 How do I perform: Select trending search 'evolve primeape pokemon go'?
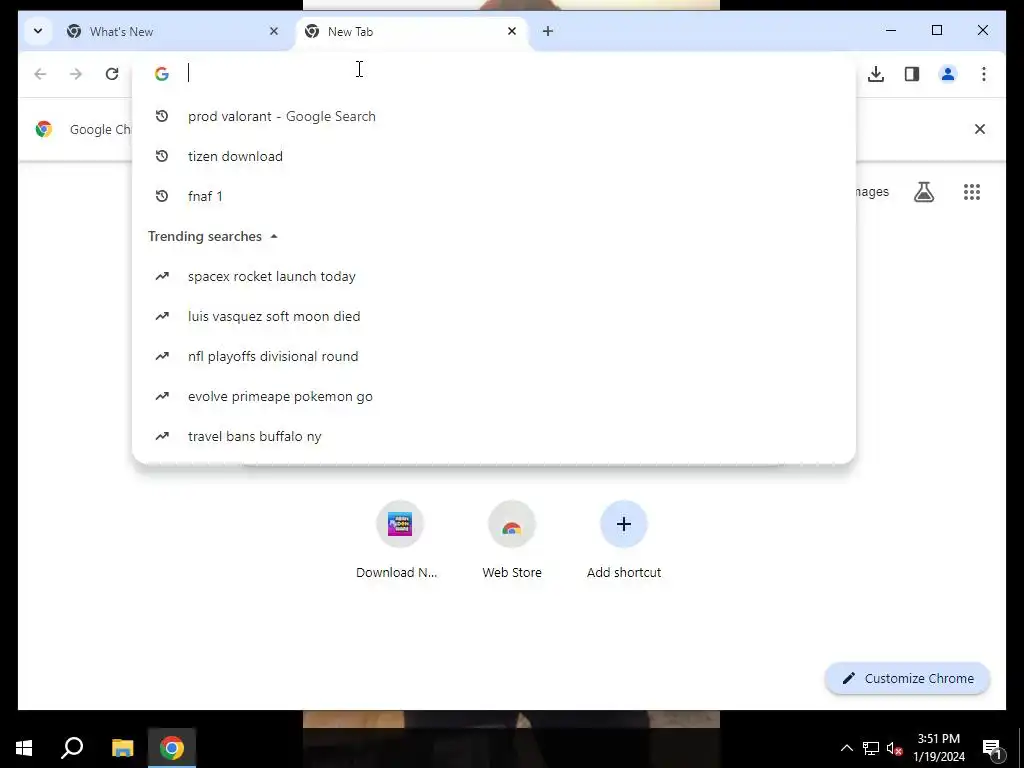click(x=494, y=396)
